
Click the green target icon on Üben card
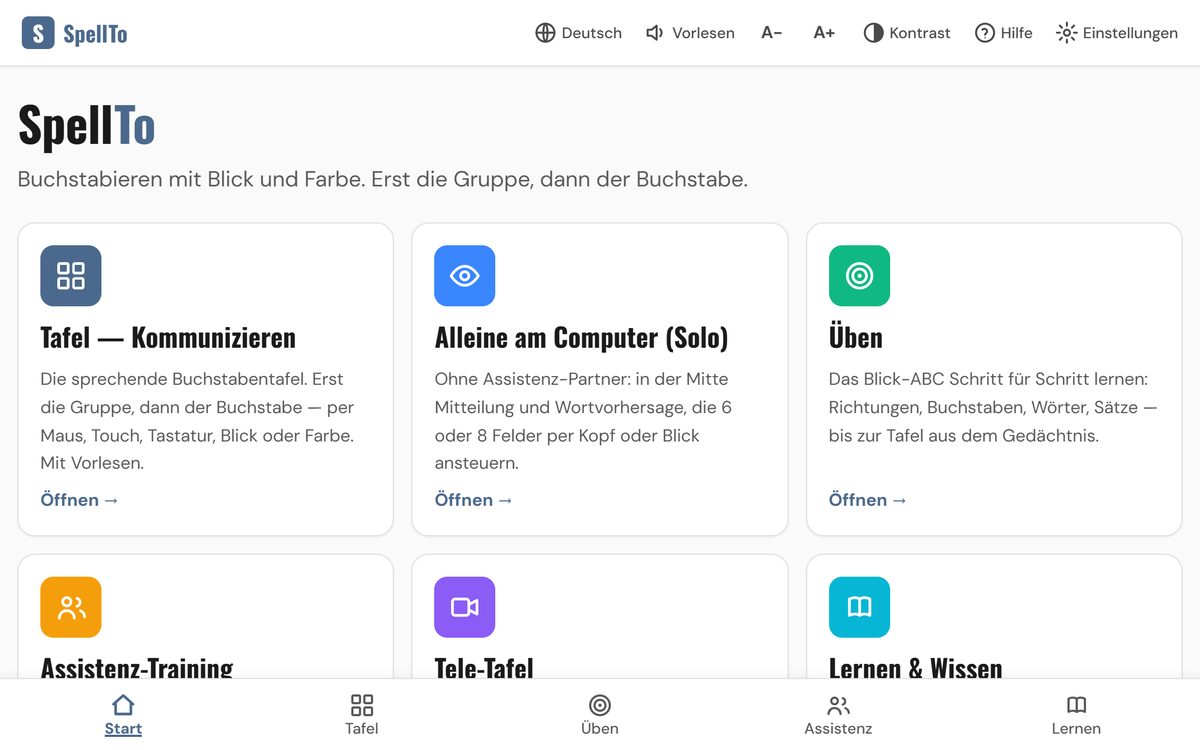click(859, 276)
